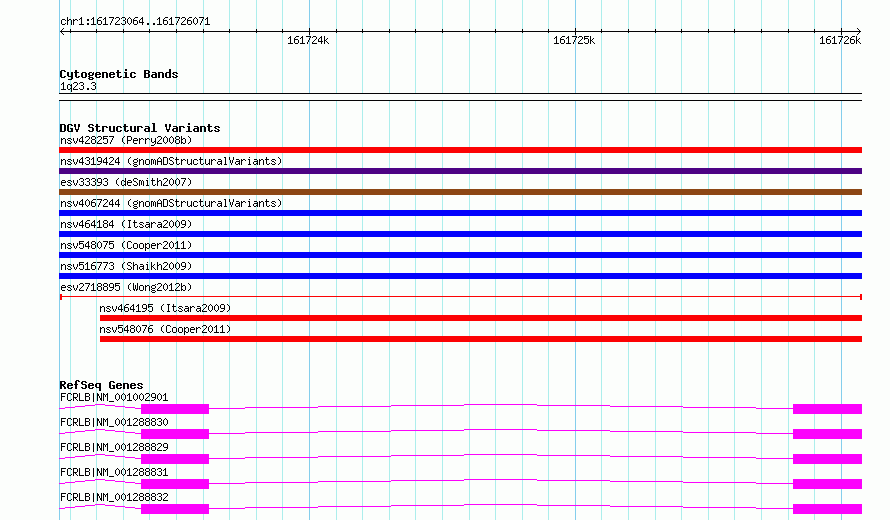Click the chr1:161723064..161726071 coordinates label

coord(135,22)
